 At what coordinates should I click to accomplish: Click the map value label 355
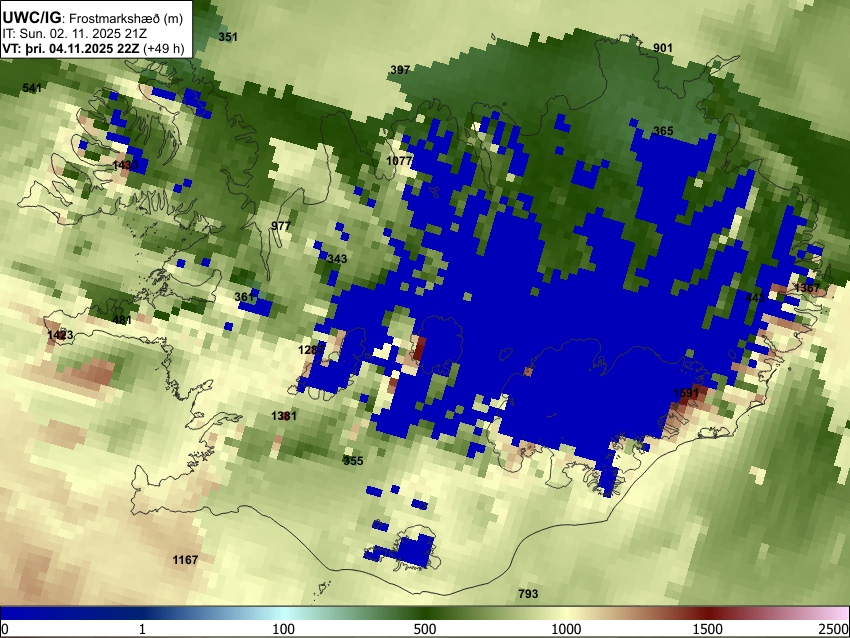pyautogui.click(x=353, y=461)
